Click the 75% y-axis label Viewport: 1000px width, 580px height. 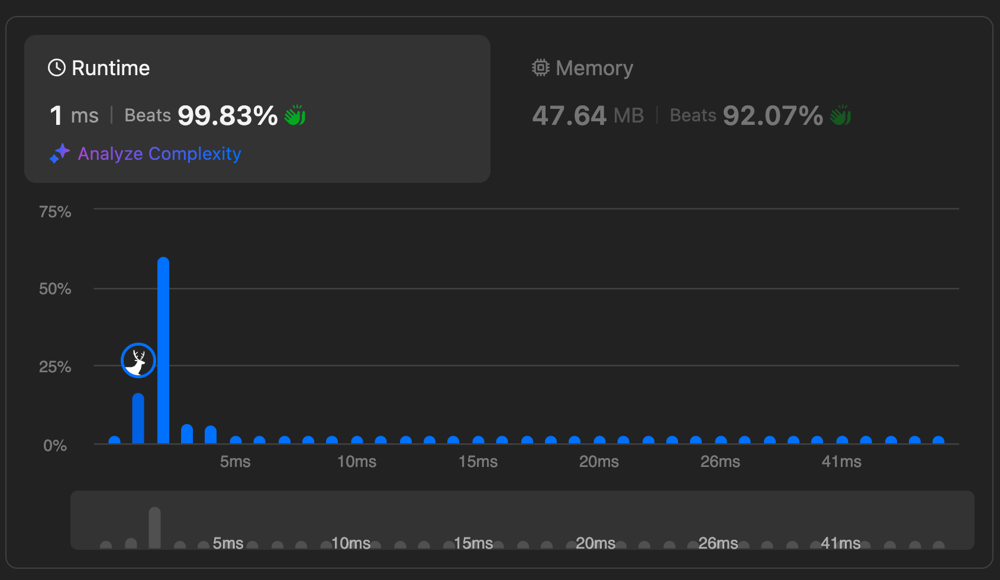click(x=55, y=212)
